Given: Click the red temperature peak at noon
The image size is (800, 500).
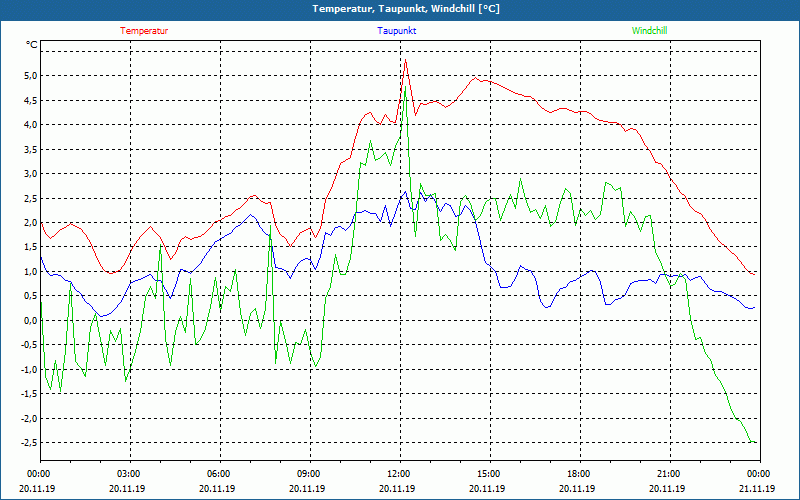Looking at the screenshot, I should (405, 60).
